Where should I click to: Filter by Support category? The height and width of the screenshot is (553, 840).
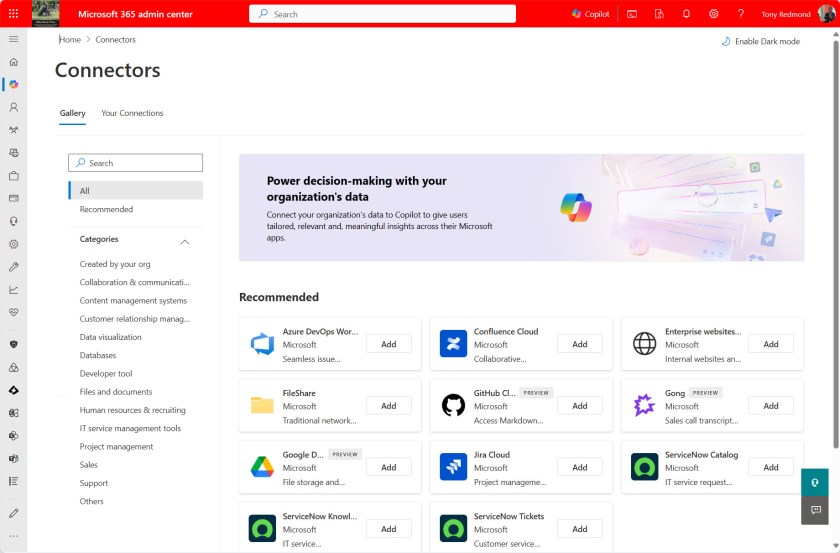tap(94, 482)
